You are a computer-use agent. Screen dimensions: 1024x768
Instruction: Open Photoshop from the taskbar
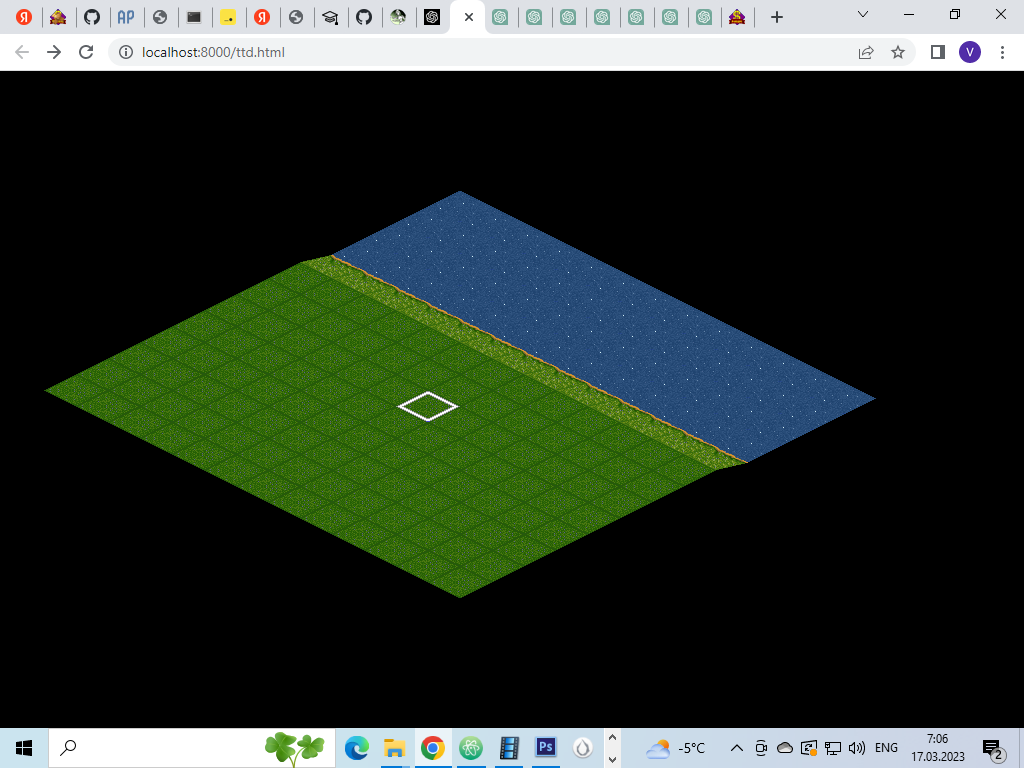pos(546,748)
